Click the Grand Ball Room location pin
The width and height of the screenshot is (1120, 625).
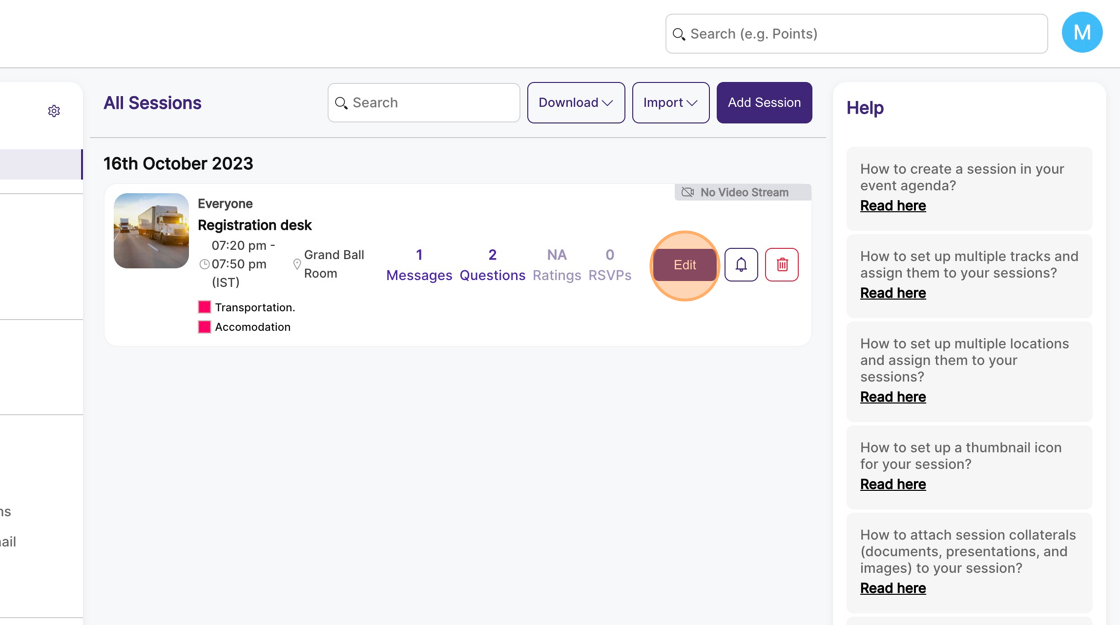point(297,265)
